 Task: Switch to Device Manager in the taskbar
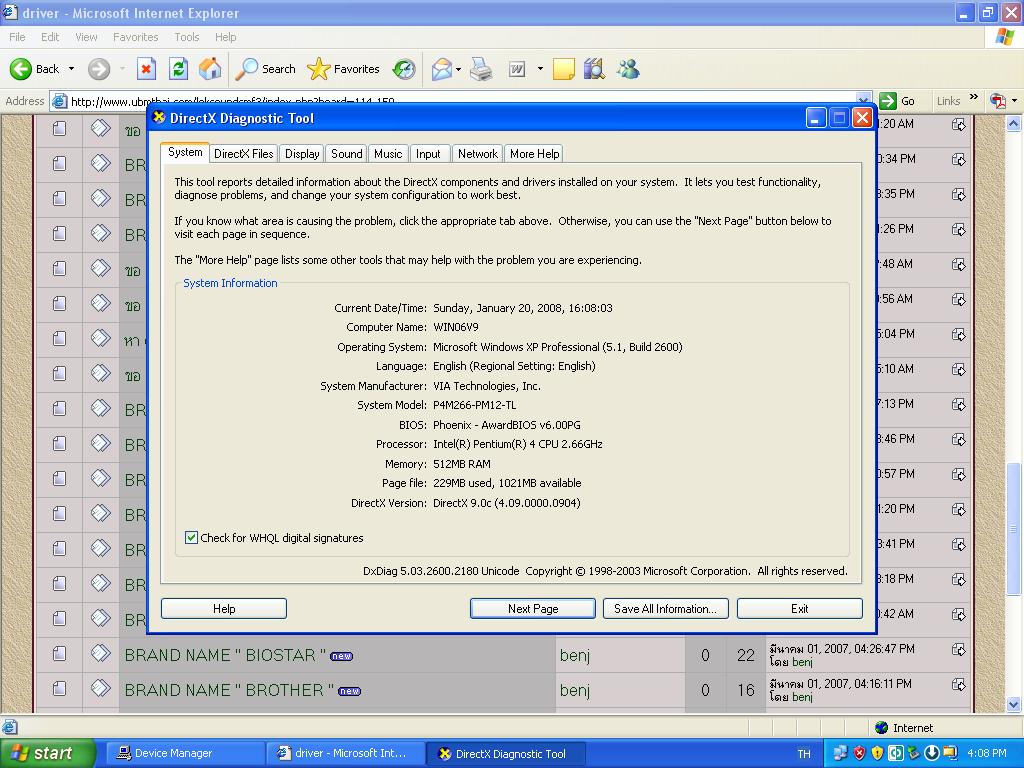(183, 754)
